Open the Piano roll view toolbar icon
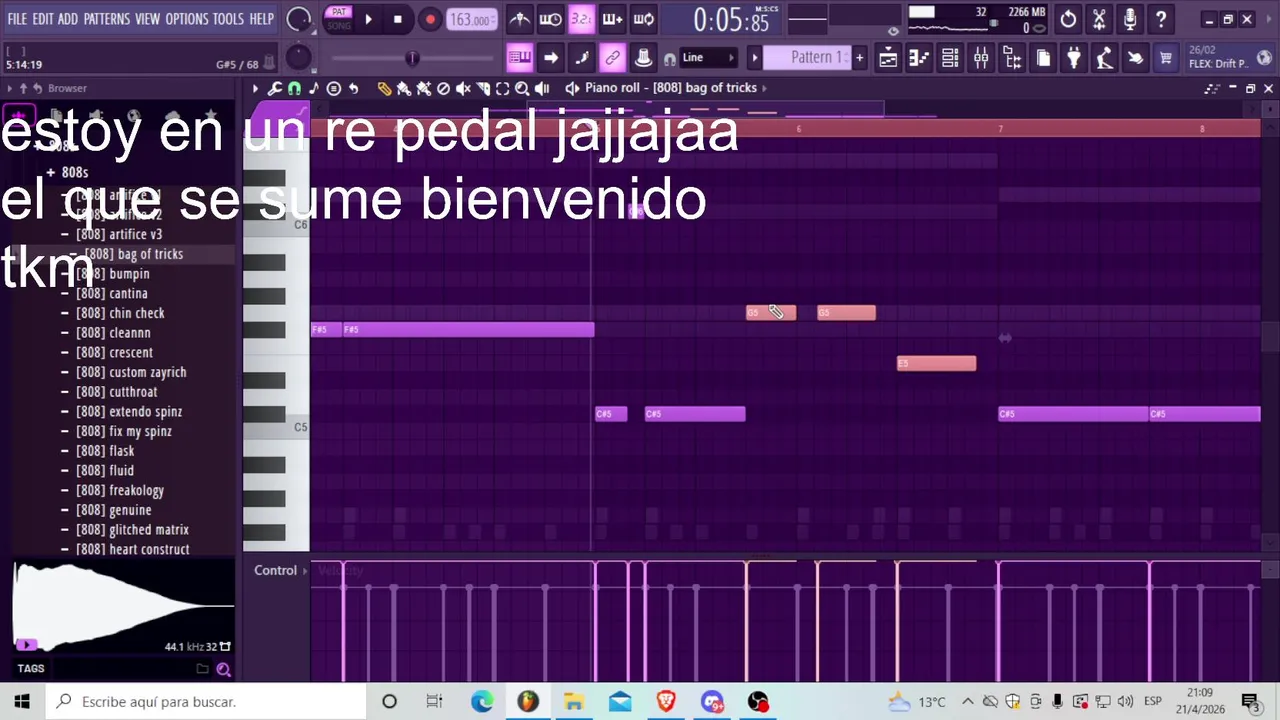Image resolution: width=1280 pixels, height=720 pixels. point(919,58)
